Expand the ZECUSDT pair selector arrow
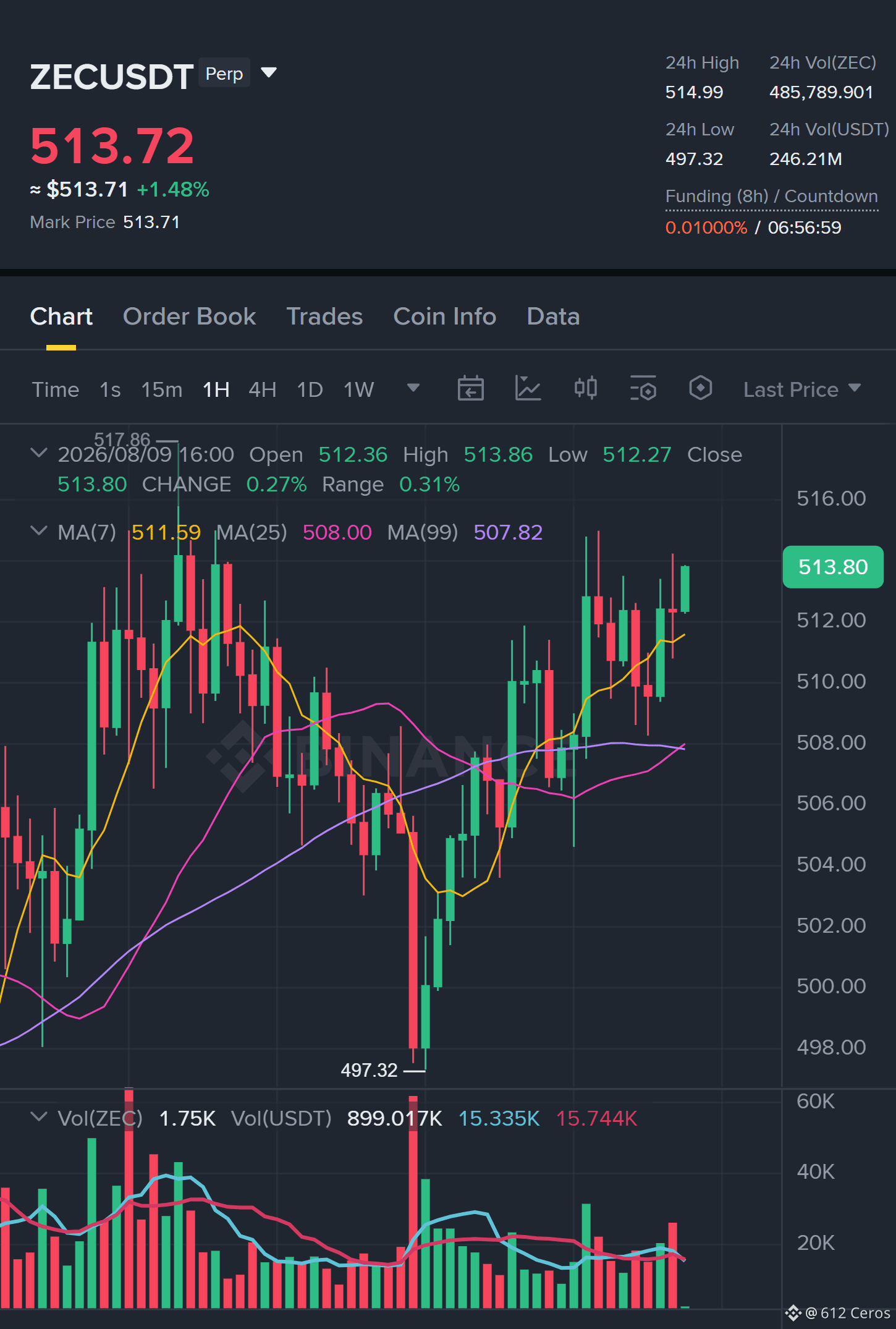The height and width of the screenshot is (1329, 896). coord(269,73)
